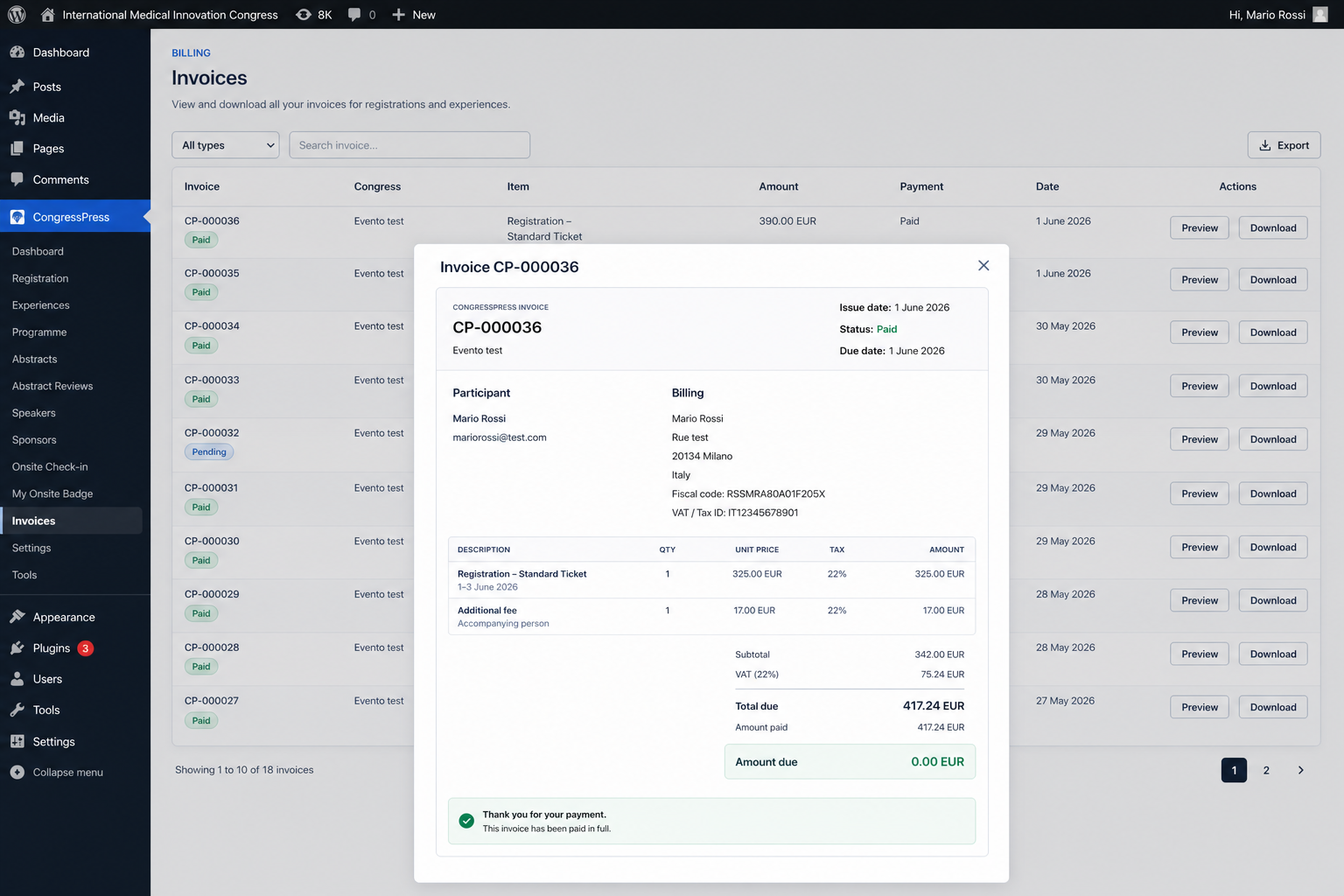This screenshot has height=896, width=1344.
Task: Click the plus New icon
Action: coord(398,15)
